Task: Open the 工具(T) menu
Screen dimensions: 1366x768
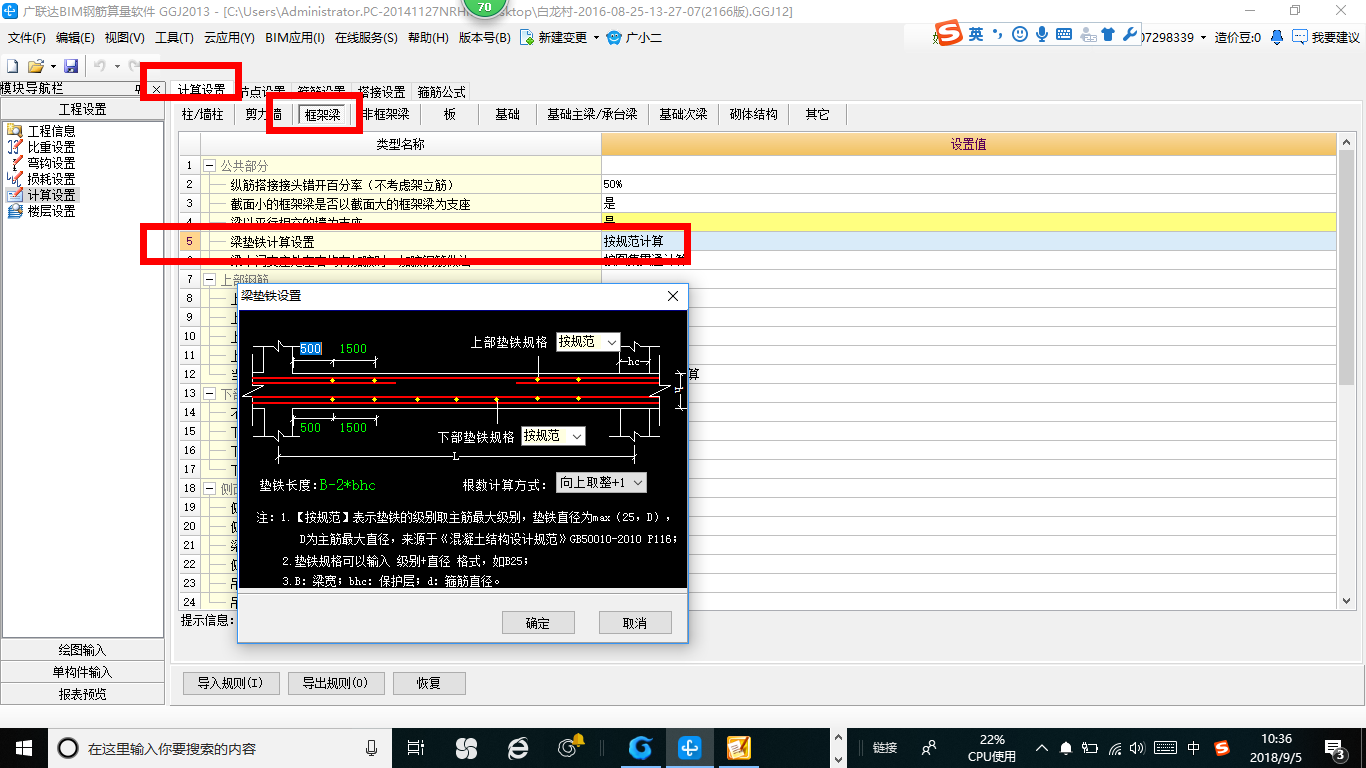Action: [174, 38]
